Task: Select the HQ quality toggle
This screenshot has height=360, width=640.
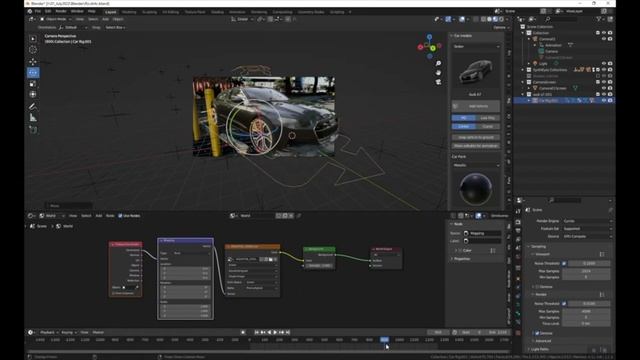Action: coord(463,118)
